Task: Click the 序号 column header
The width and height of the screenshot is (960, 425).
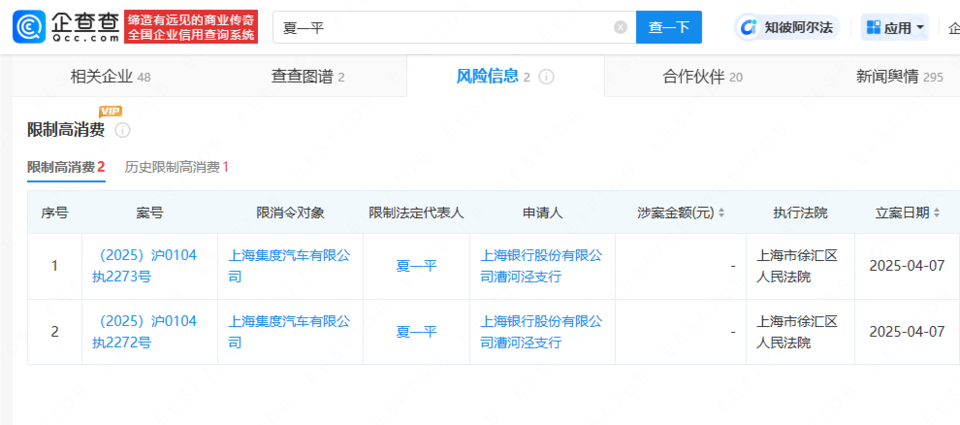Action: click(x=54, y=213)
